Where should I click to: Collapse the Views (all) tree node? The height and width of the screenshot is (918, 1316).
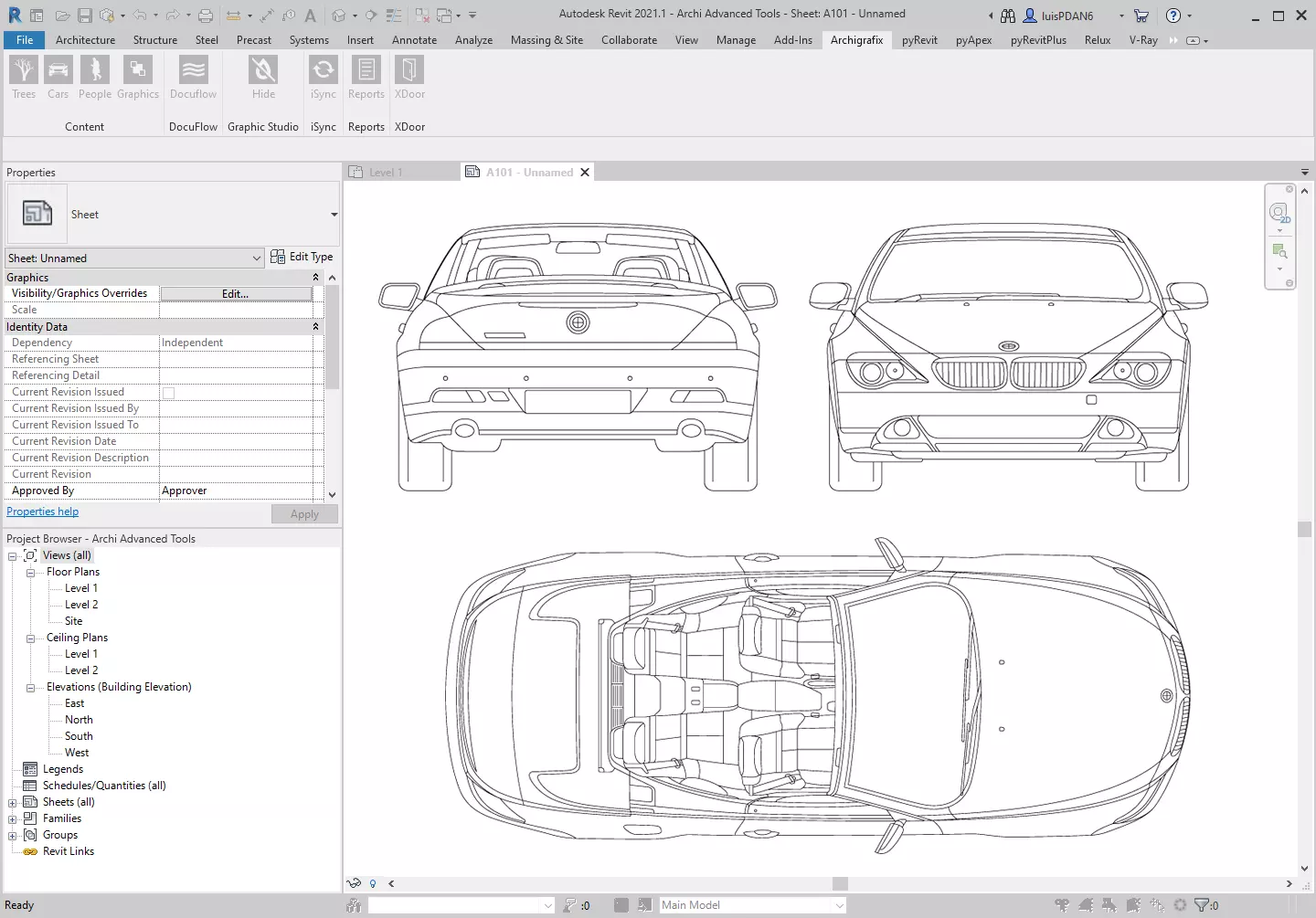click(13, 556)
